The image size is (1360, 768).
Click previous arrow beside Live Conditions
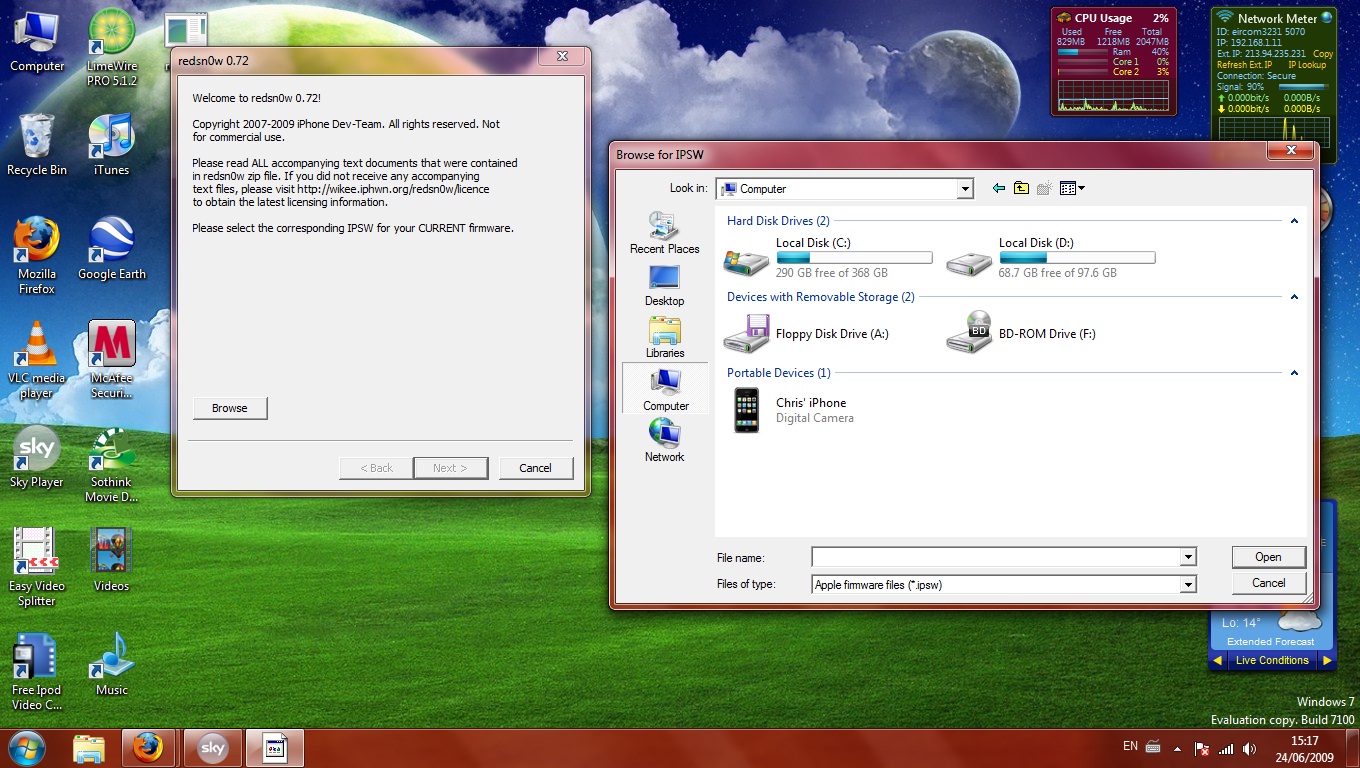coord(1217,660)
